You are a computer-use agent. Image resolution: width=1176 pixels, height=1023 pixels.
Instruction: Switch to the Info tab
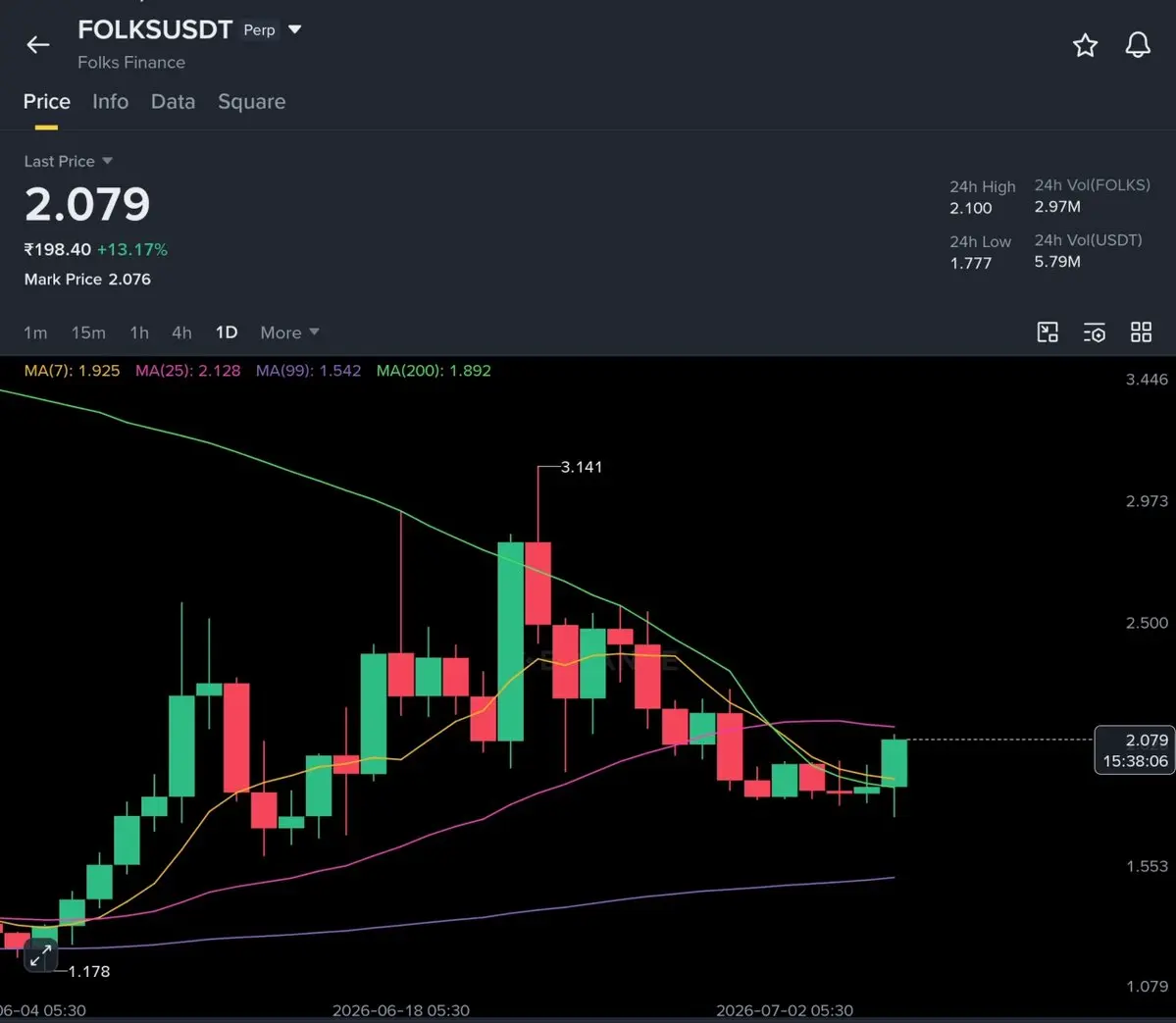[x=110, y=101]
